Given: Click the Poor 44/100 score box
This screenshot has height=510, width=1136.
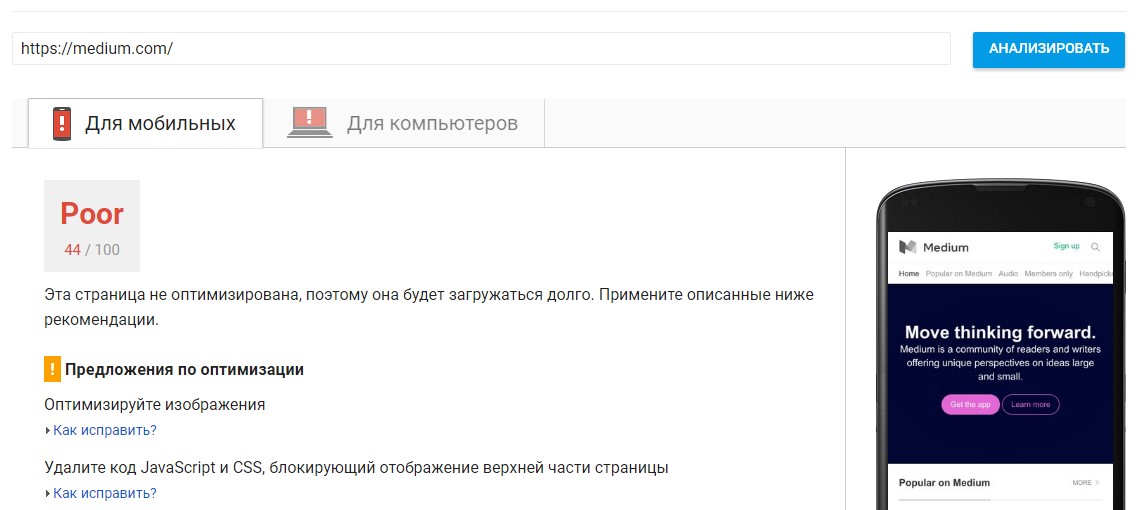Looking at the screenshot, I should point(92,226).
